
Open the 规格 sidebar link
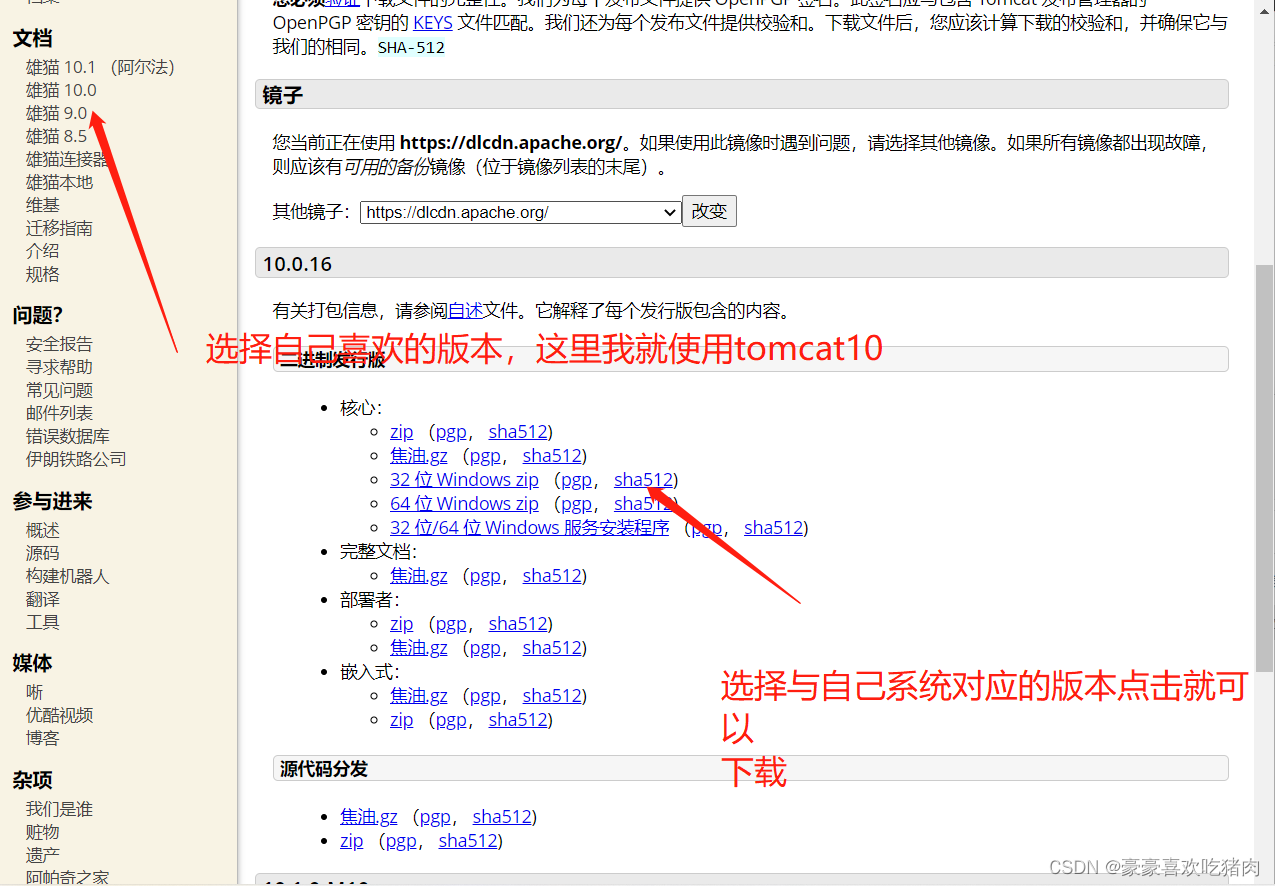pyautogui.click(x=43, y=274)
